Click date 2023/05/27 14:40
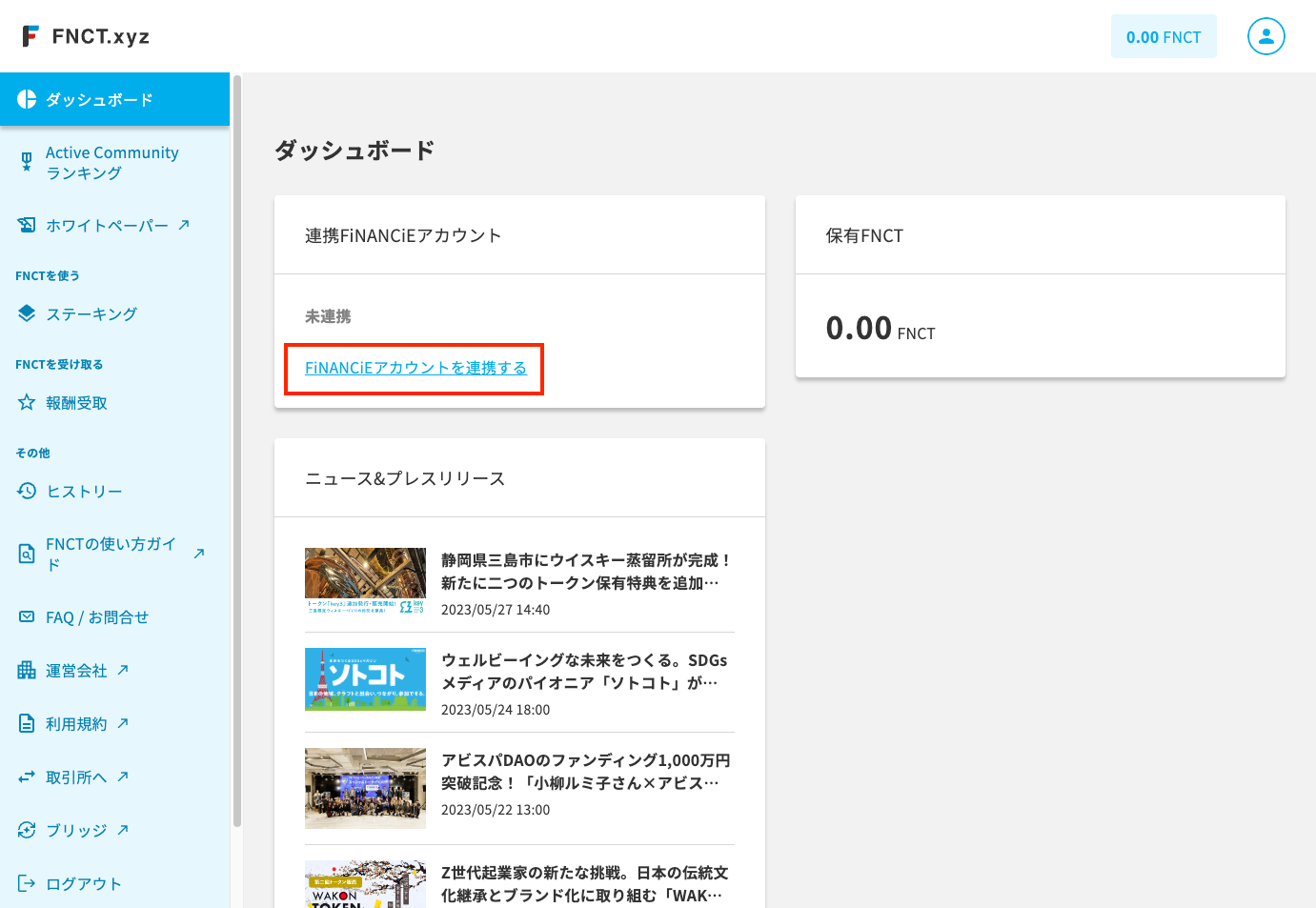The image size is (1316, 908). tap(496, 610)
